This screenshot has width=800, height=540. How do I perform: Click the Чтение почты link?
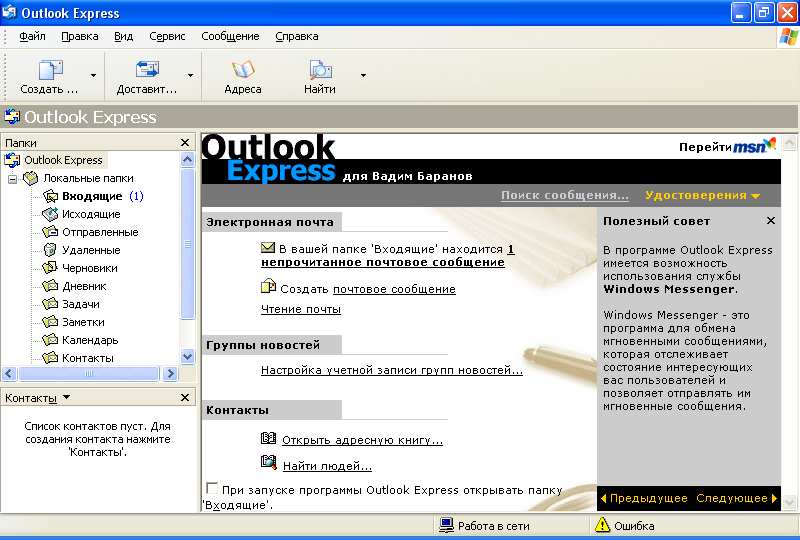[x=301, y=309]
